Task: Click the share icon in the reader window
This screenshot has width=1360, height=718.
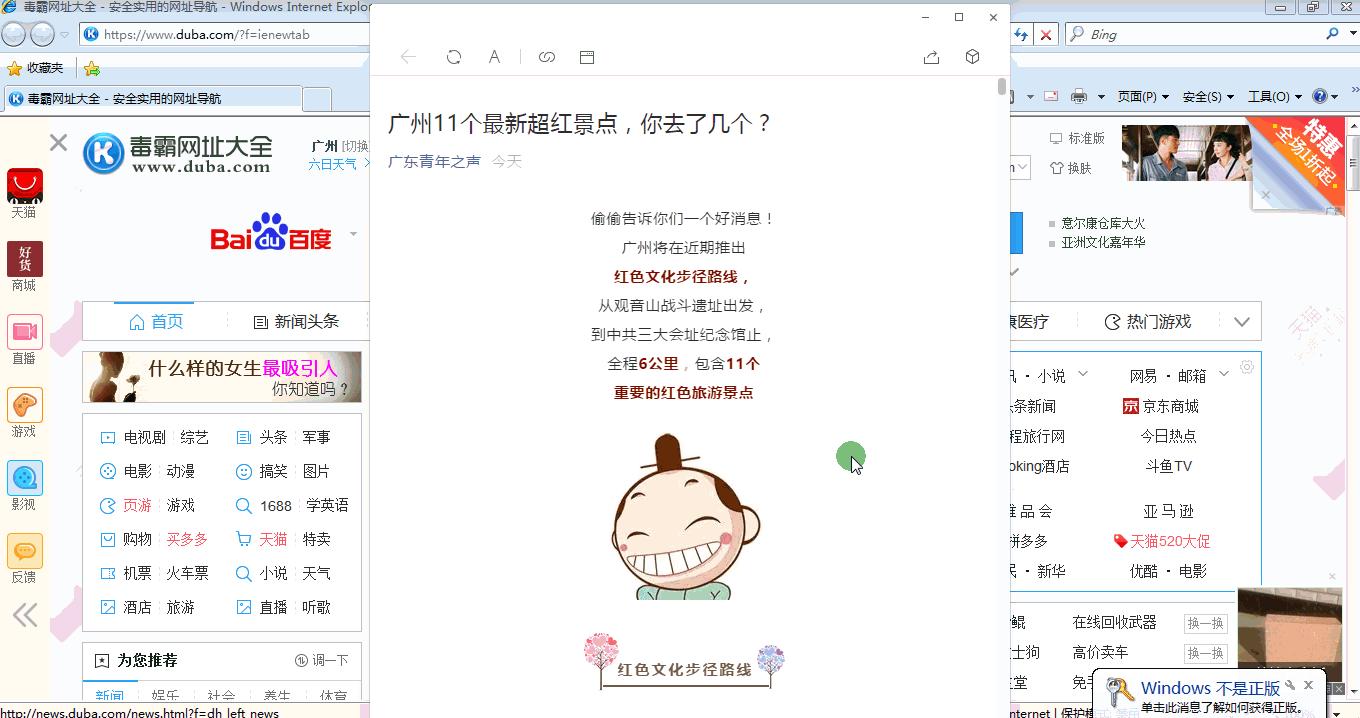Action: [931, 58]
